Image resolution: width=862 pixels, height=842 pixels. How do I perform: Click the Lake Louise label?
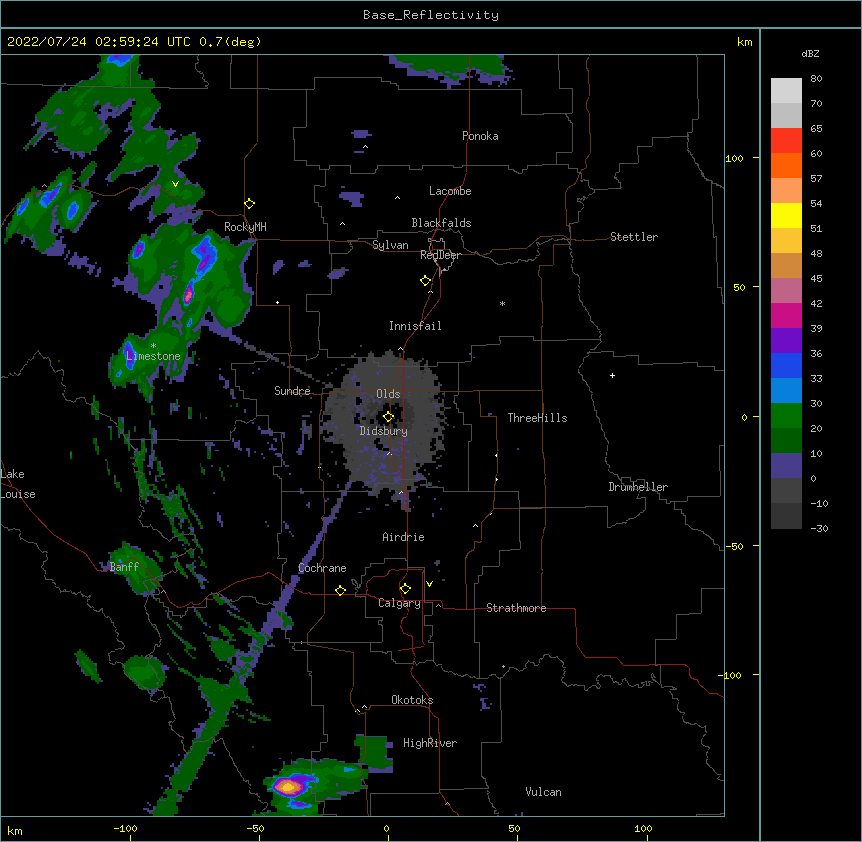click(18, 484)
